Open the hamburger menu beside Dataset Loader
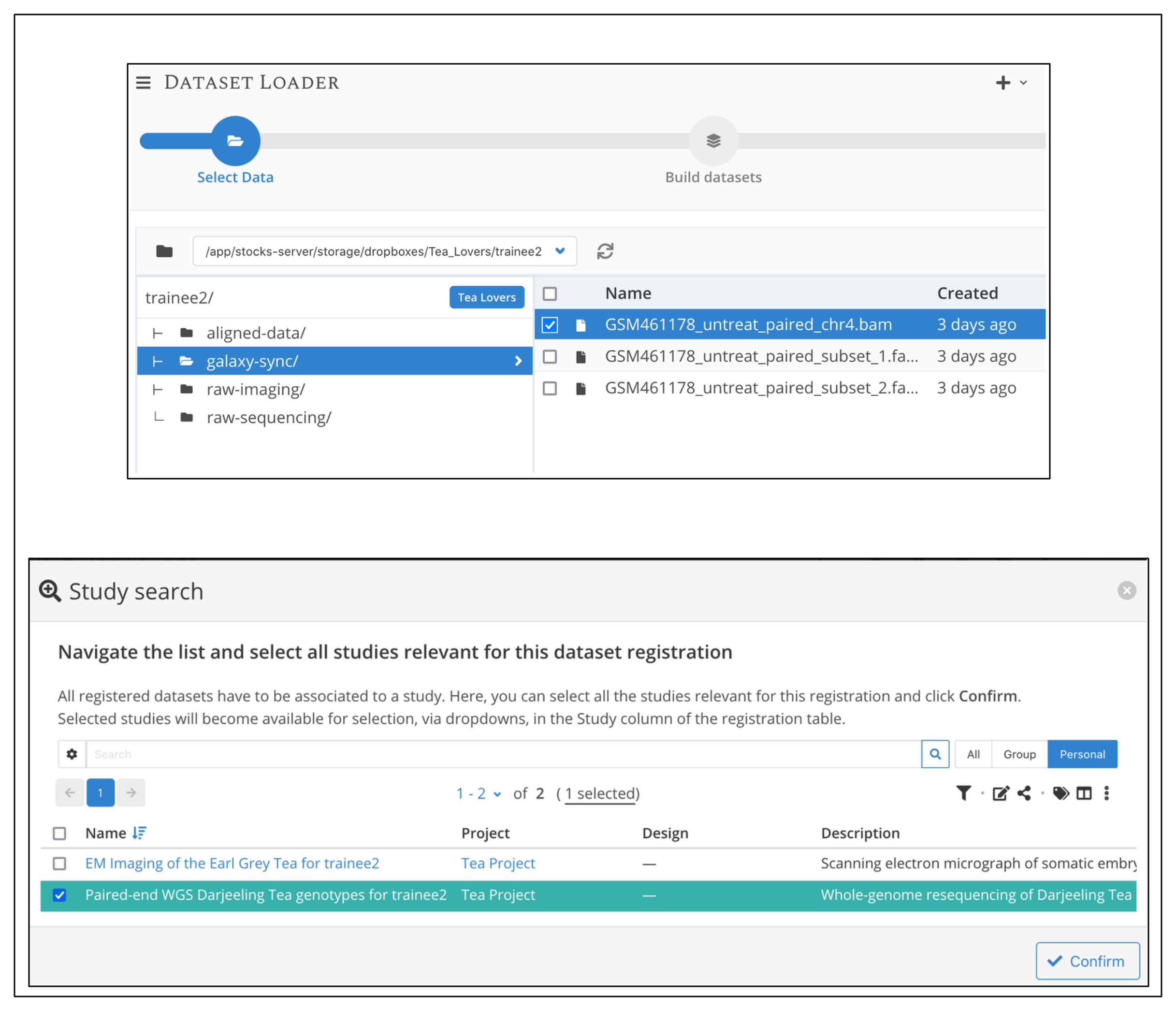 [144, 83]
